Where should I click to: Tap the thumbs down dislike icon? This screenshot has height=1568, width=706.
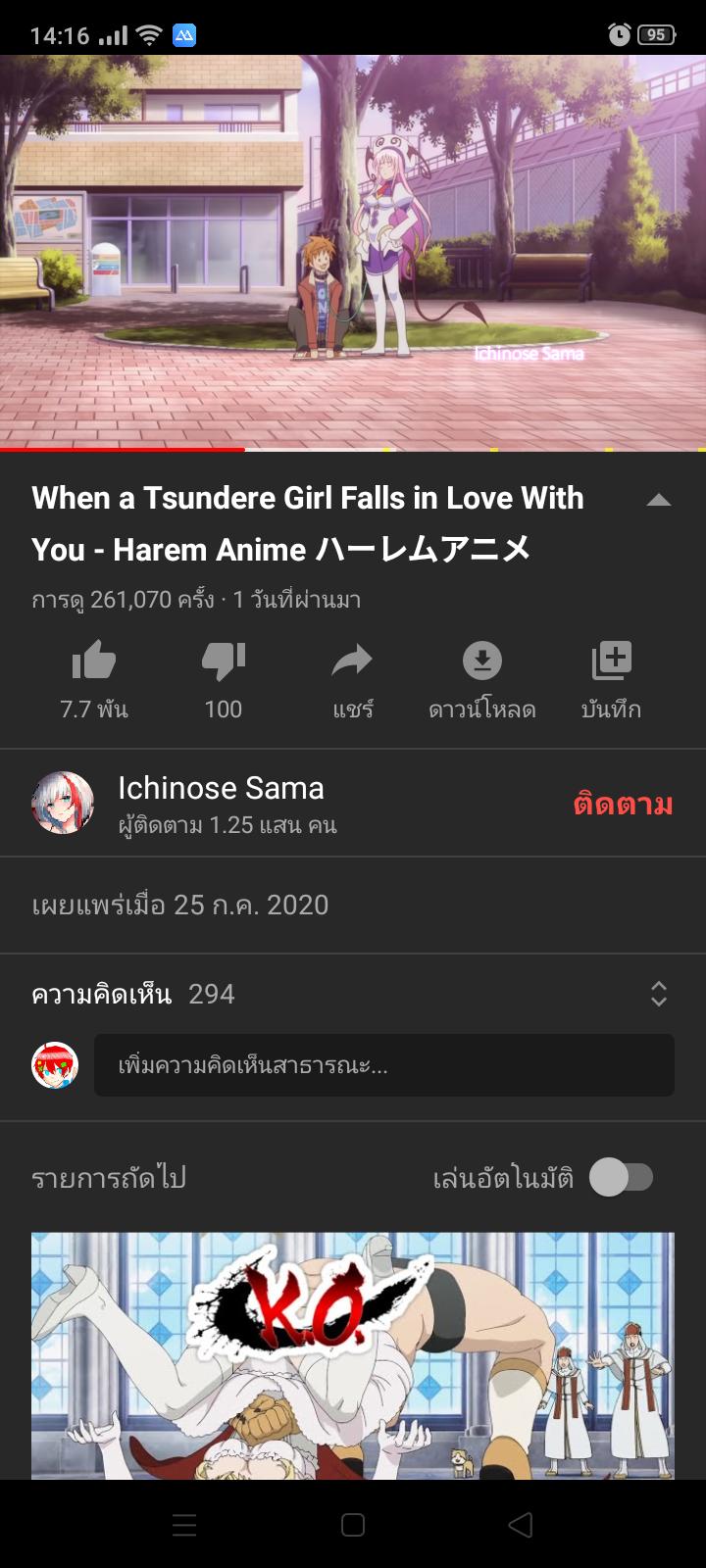[x=224, y=661]
